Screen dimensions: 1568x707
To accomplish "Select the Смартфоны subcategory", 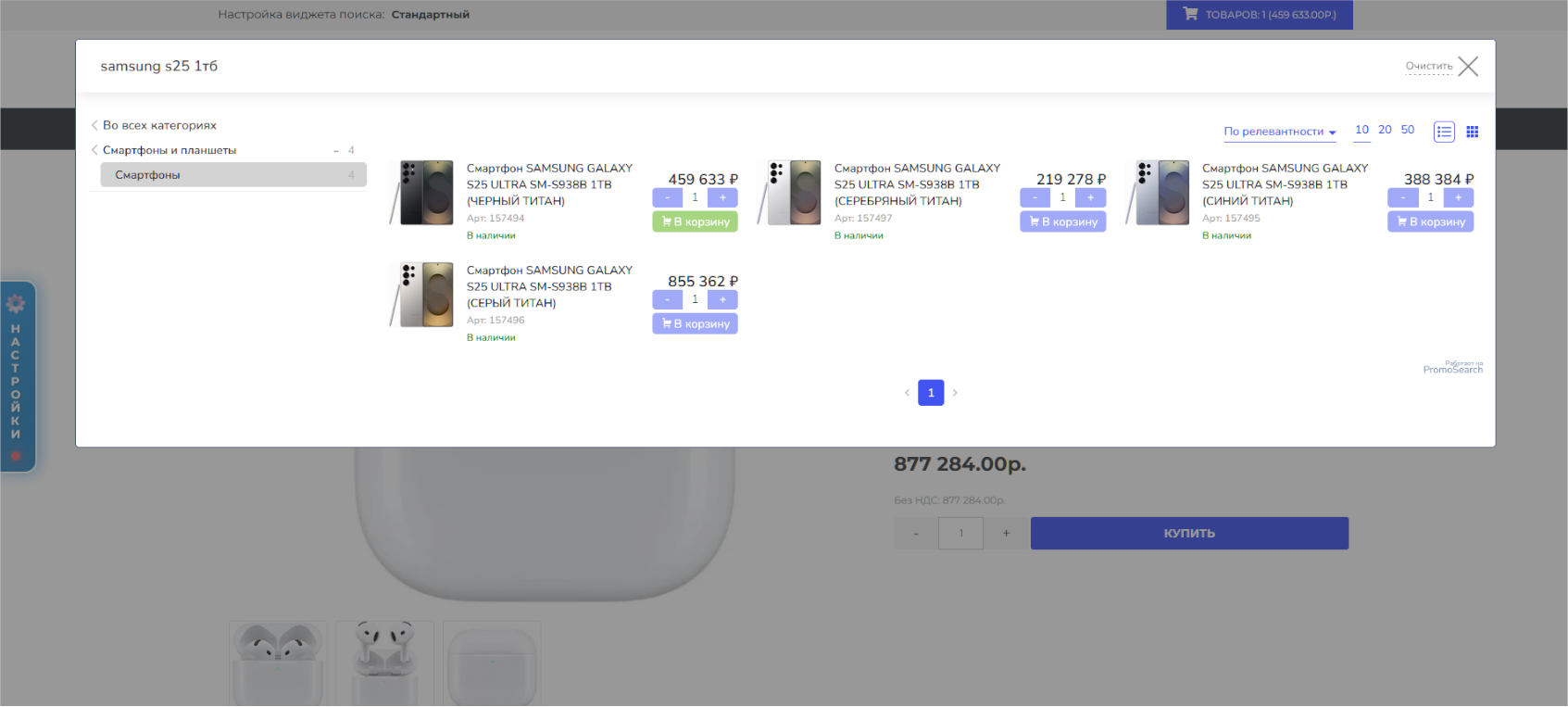I will pos(233,175).
